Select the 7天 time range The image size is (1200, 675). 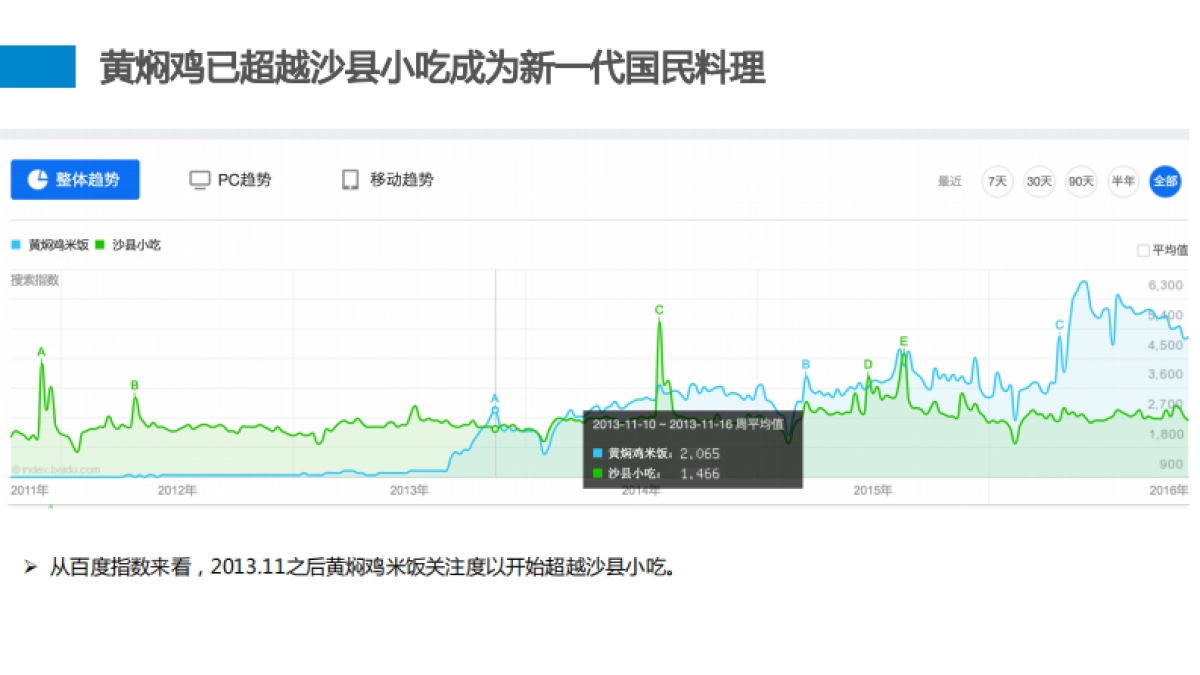[x=996, y=182]
